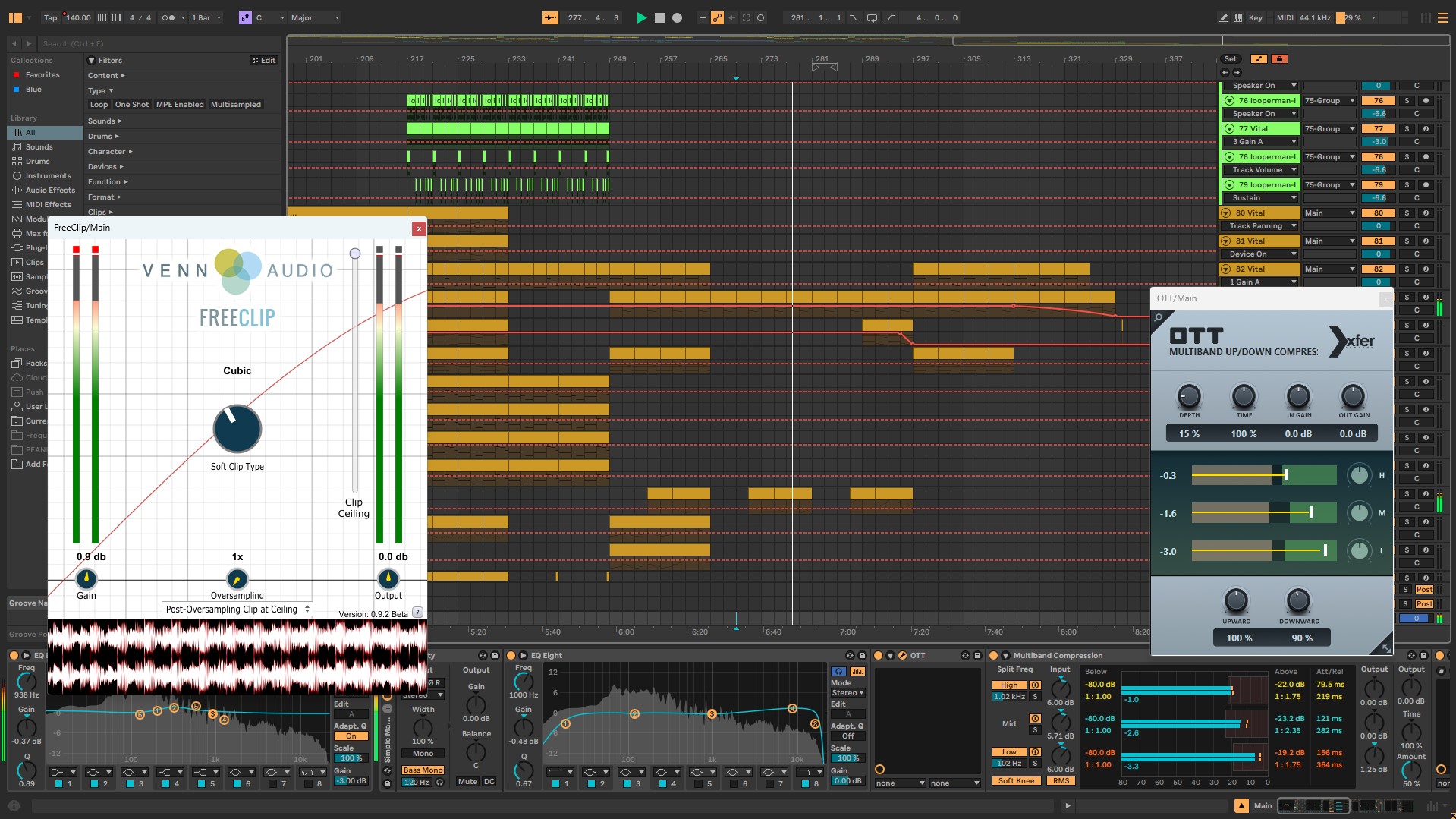Click the Stop button in the transport

coord(659,17)
